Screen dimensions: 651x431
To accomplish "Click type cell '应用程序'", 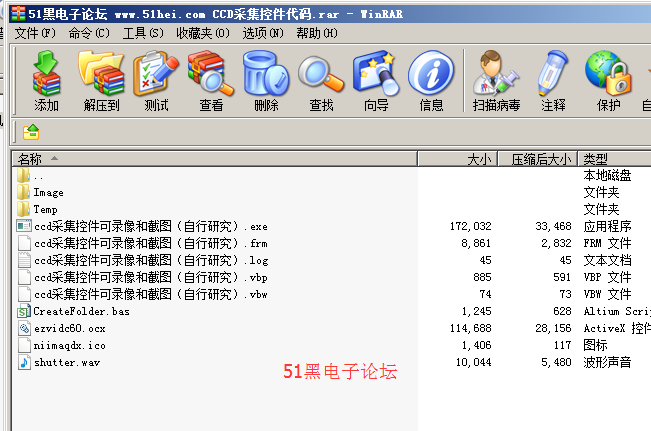I will click(607, 226).
